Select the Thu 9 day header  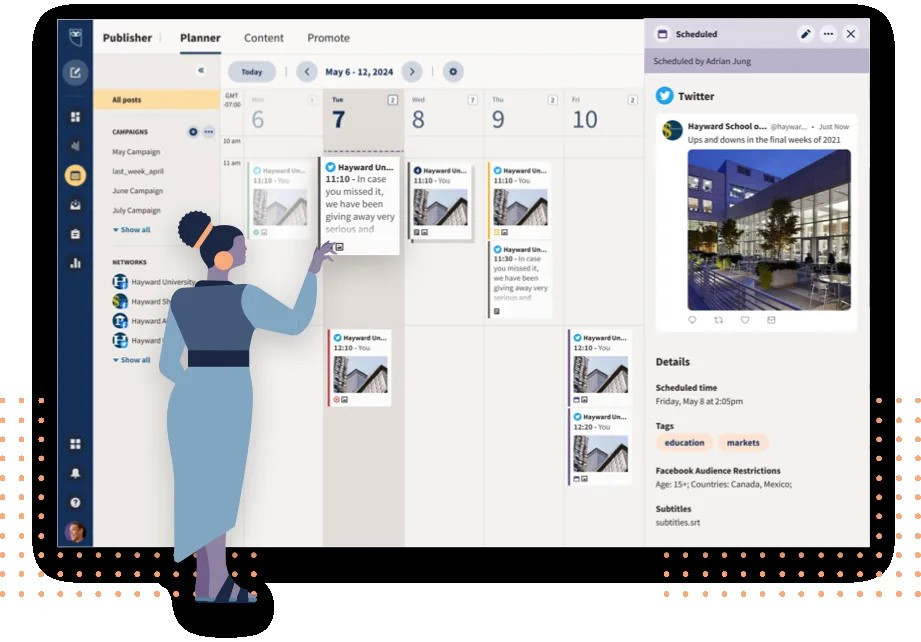(524, 113)
